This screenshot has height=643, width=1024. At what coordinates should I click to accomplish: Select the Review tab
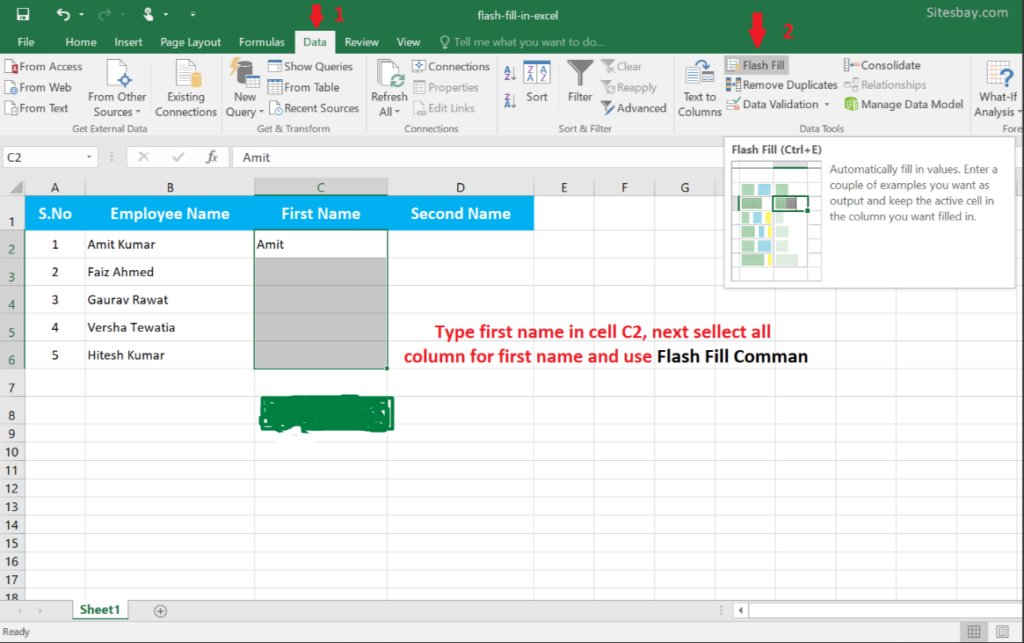pyautogui.click(x=361, y=42)
